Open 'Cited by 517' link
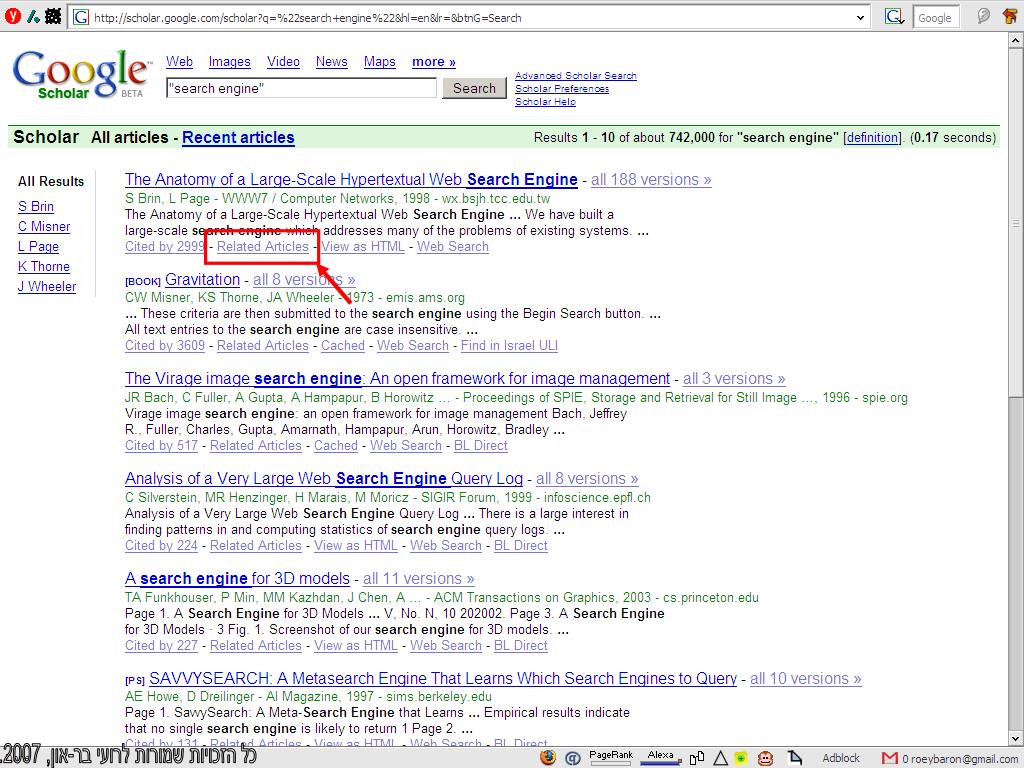 coord(161,446)
